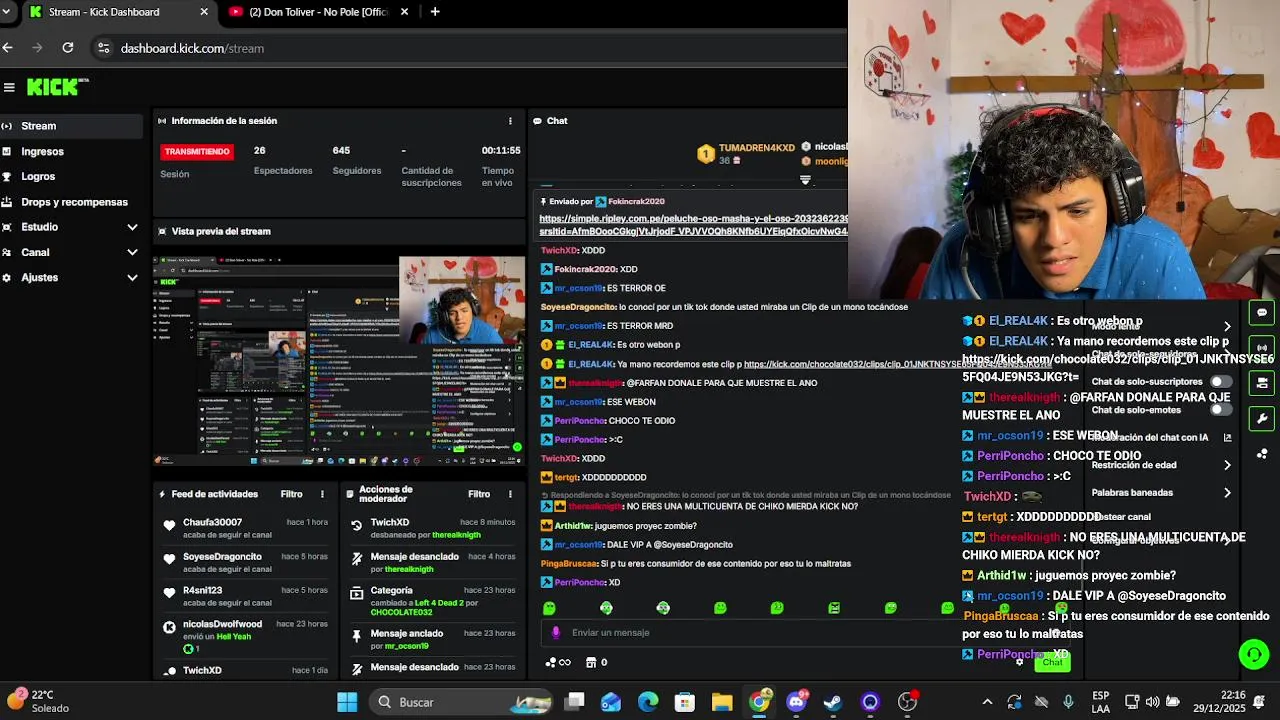The image size is (1280, 720).
Task: Click the chat bubble icon in right toolbar
Action: [1262, 312]
